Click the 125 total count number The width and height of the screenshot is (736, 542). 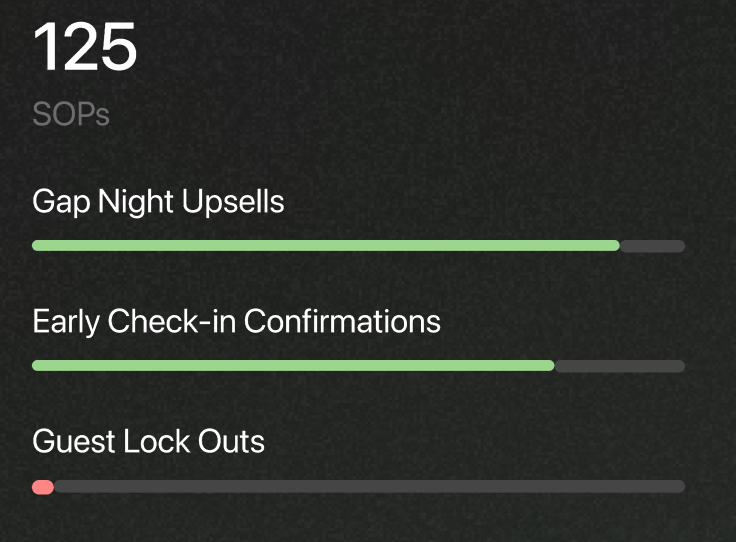(85, 47)
